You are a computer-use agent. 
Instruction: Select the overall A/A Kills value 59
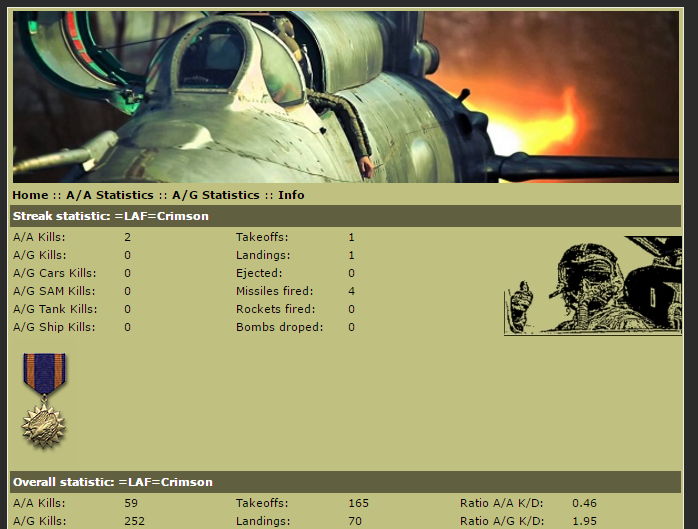point(131,503)
